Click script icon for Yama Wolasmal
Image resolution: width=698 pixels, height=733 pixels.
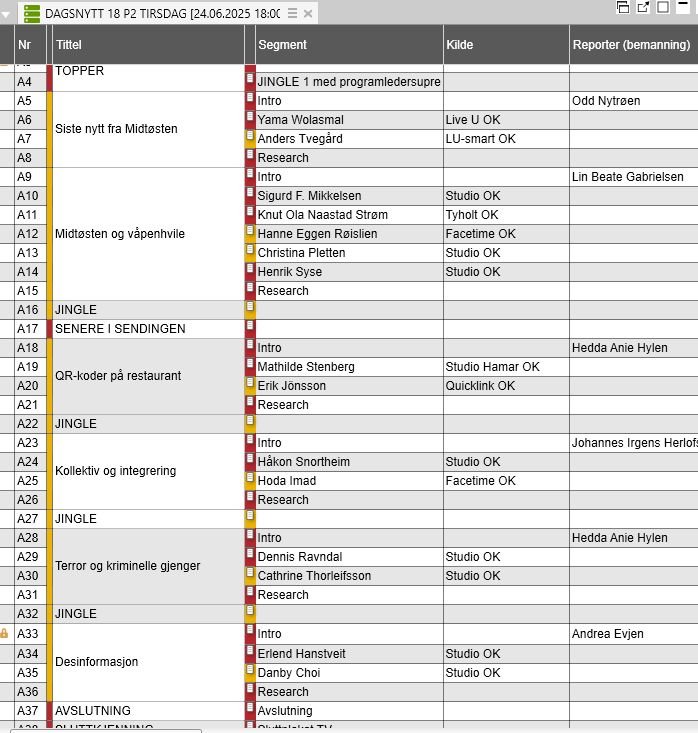coord(250,116)
